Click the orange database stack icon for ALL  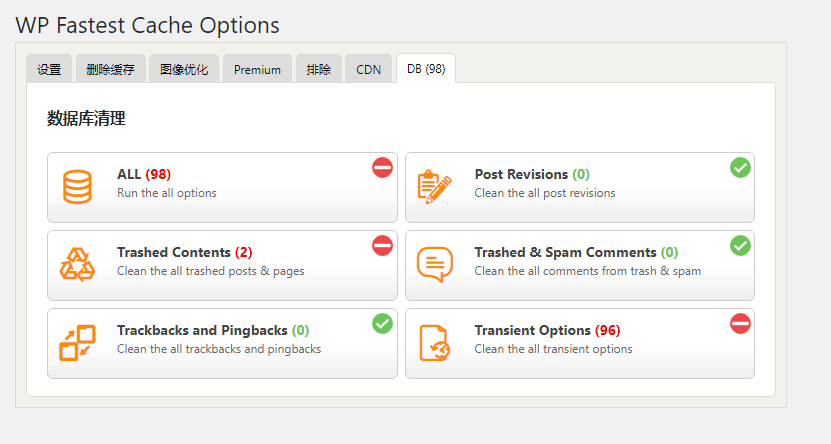click(77, 187)
